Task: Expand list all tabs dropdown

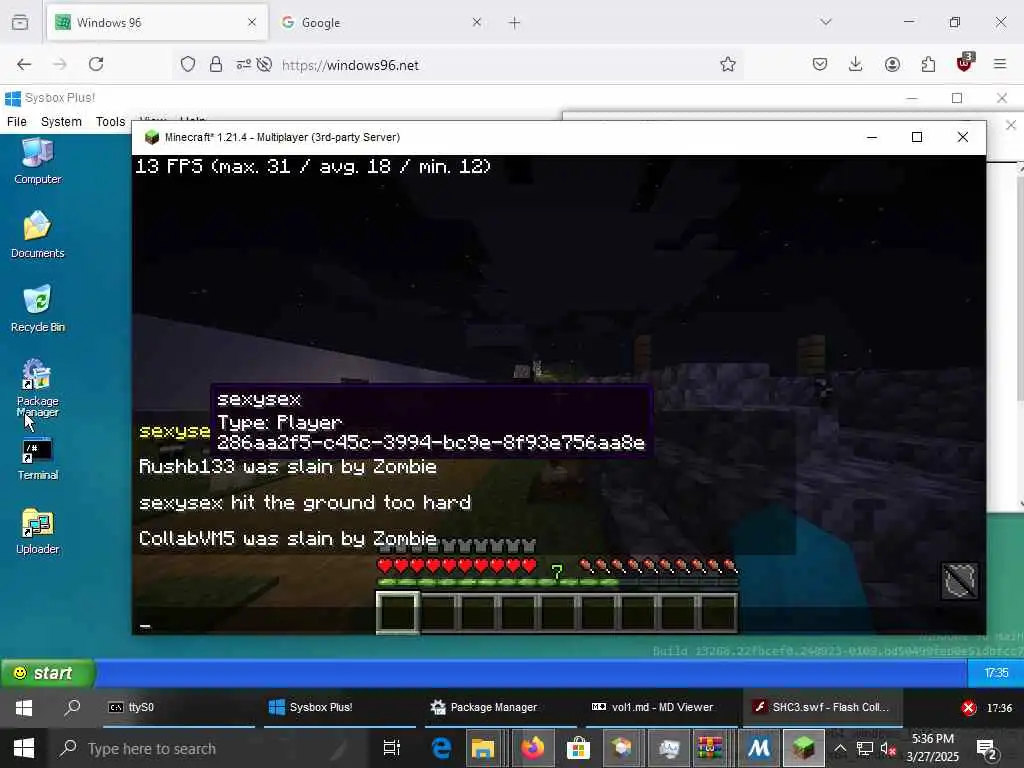Action: [x=826, y=22]
